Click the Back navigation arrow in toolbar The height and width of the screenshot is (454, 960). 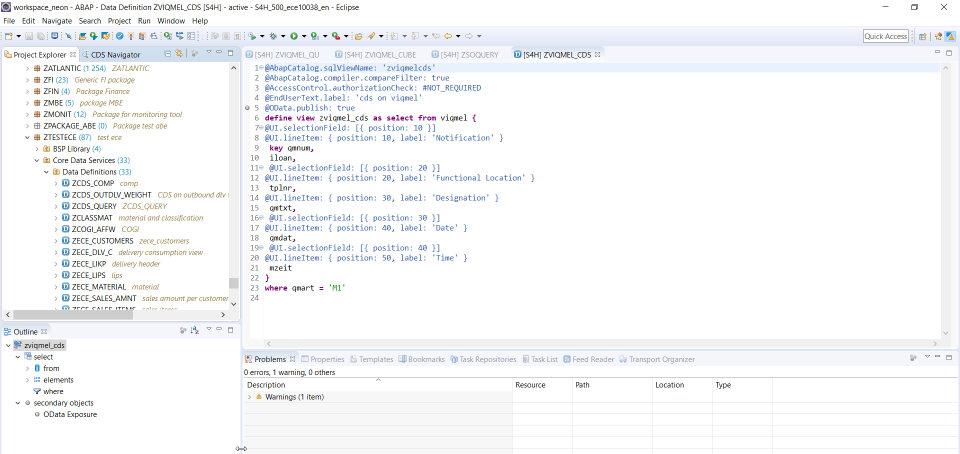point(449,36)
